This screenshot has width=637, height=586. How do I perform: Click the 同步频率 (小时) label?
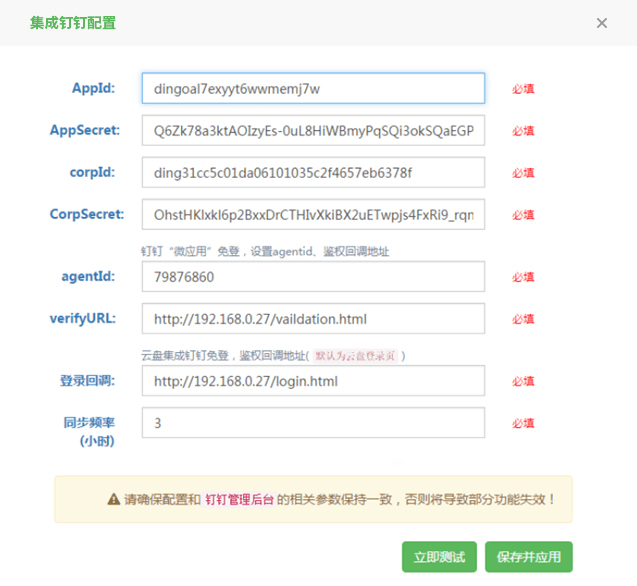pos(87,431)
